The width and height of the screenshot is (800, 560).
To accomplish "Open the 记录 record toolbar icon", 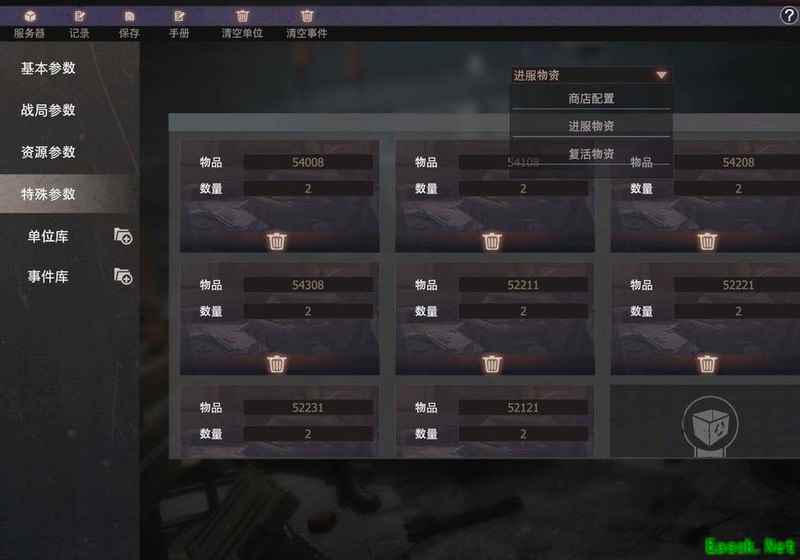I will point(79,17).
